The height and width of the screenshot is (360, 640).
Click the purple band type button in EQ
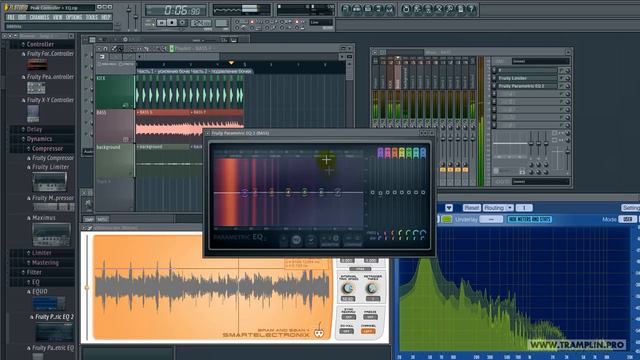coord(380,153)
